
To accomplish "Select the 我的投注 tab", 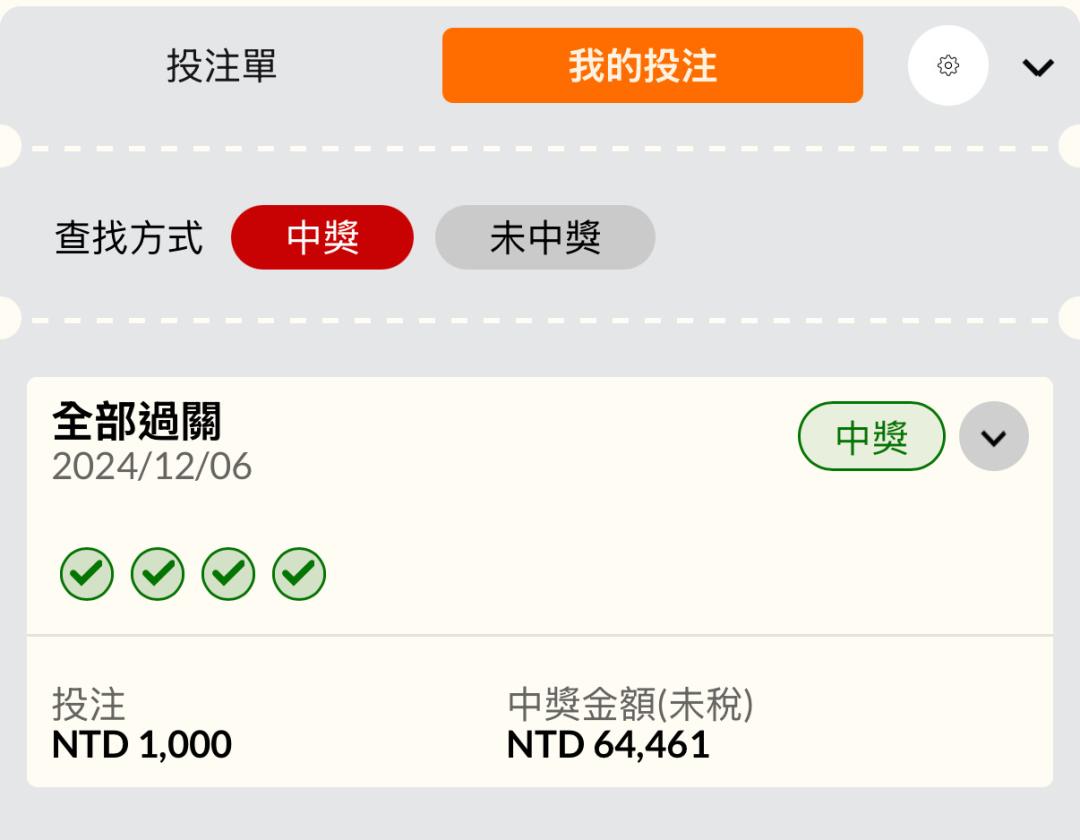I will pos(652,65).
